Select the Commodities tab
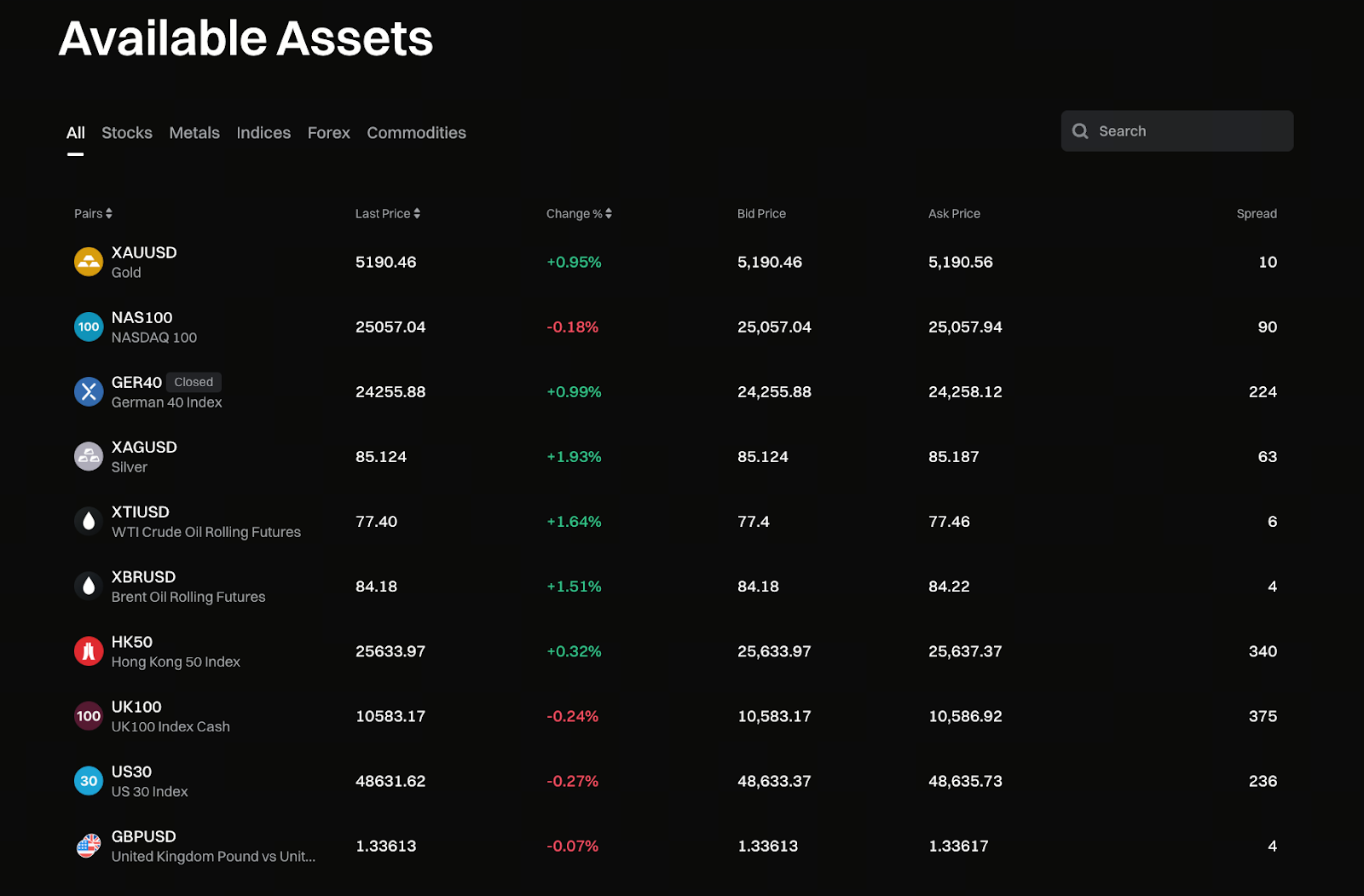The width and height of the screenshot is (1364, 896). pyautogui.click(x=416, y=133)
